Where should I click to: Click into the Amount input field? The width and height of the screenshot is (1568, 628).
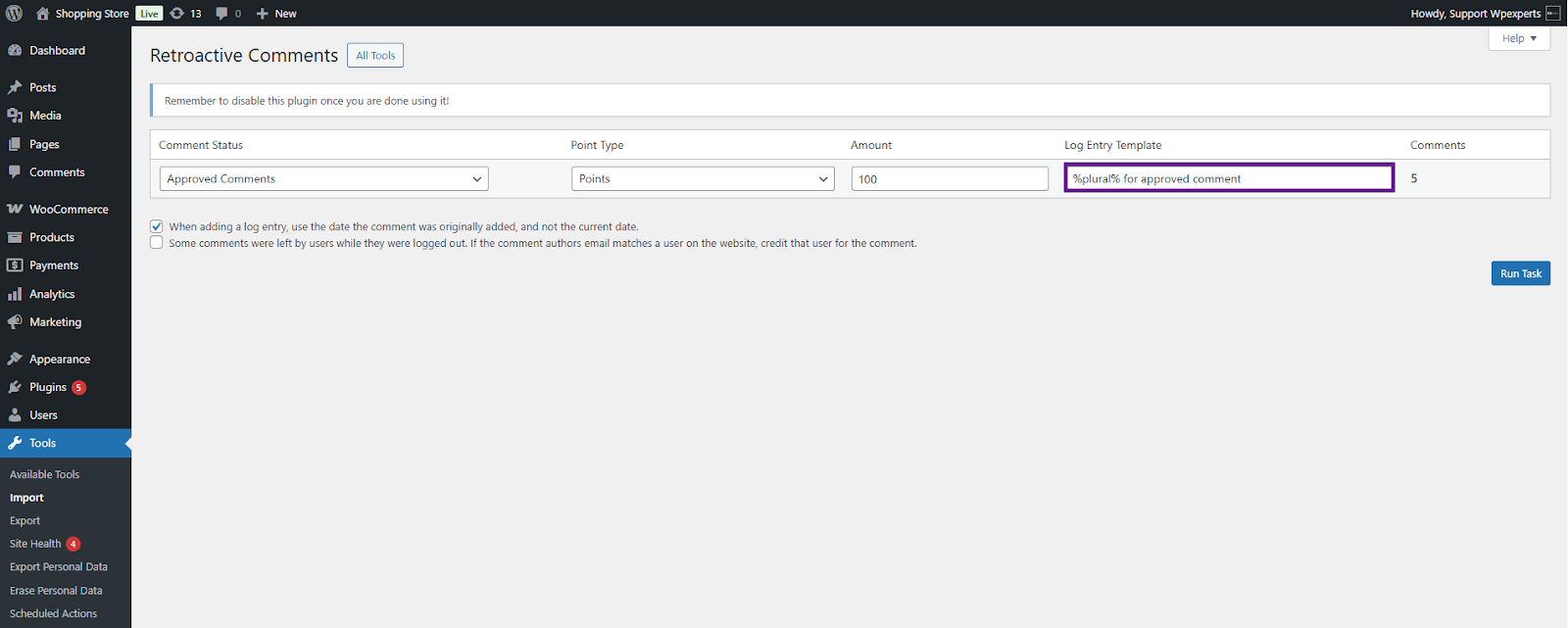coord(949,179)
